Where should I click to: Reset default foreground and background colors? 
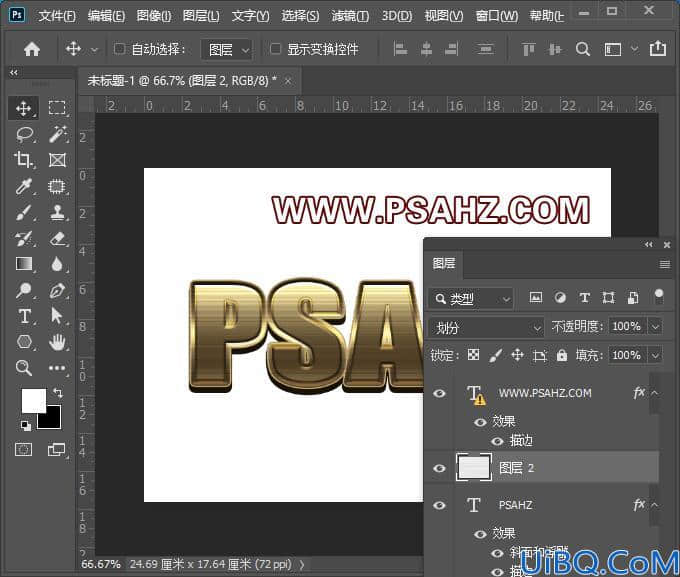point(26,426)
